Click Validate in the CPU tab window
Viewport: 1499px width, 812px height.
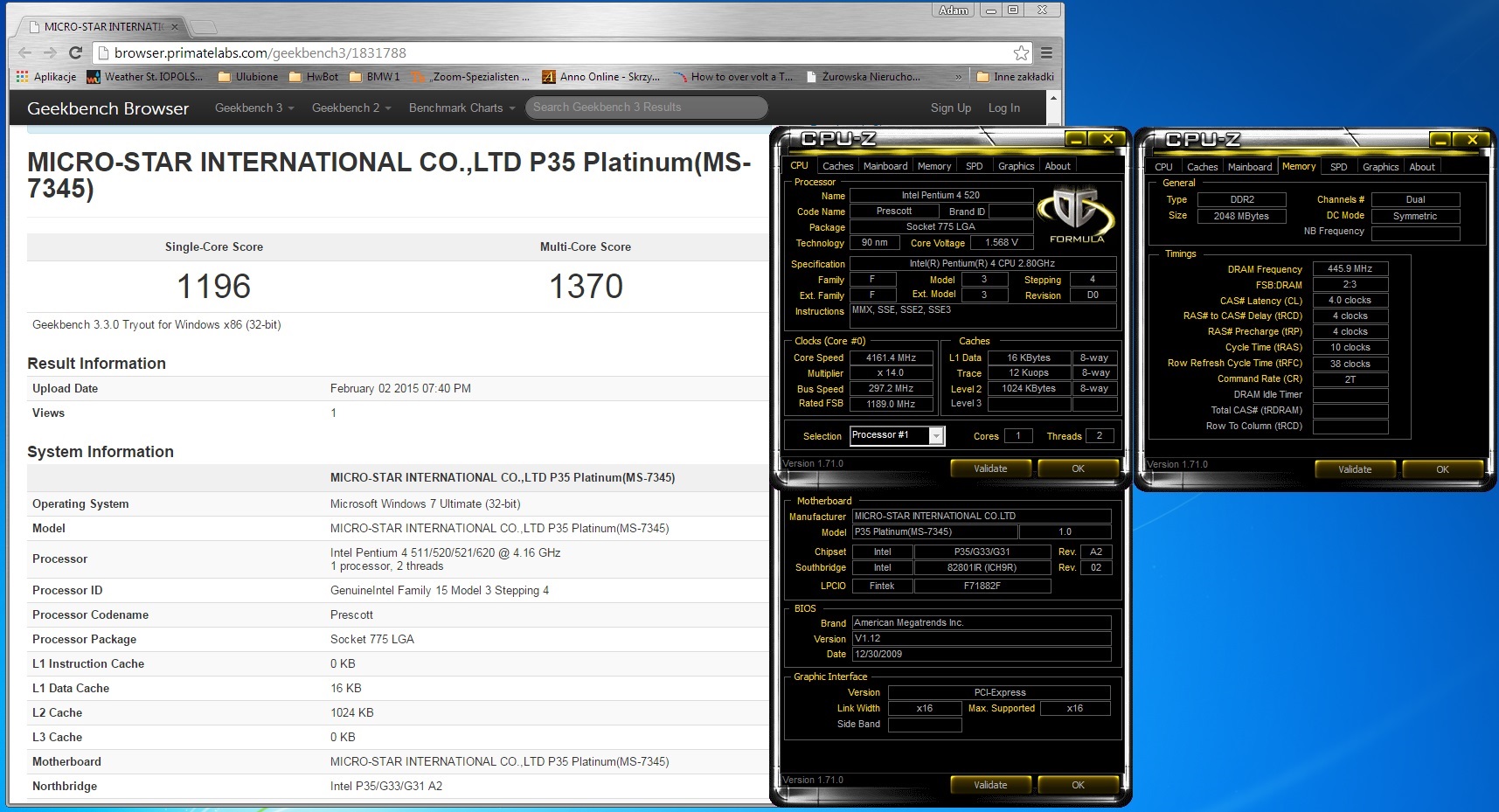tap(990, 468)
